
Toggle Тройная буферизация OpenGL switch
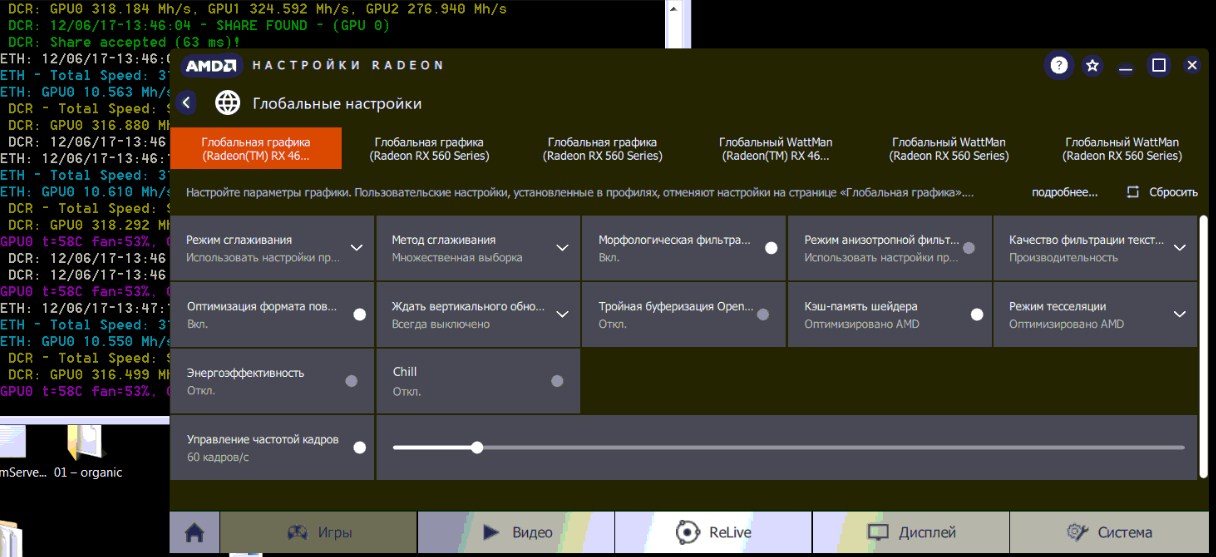tap(763, 314)
